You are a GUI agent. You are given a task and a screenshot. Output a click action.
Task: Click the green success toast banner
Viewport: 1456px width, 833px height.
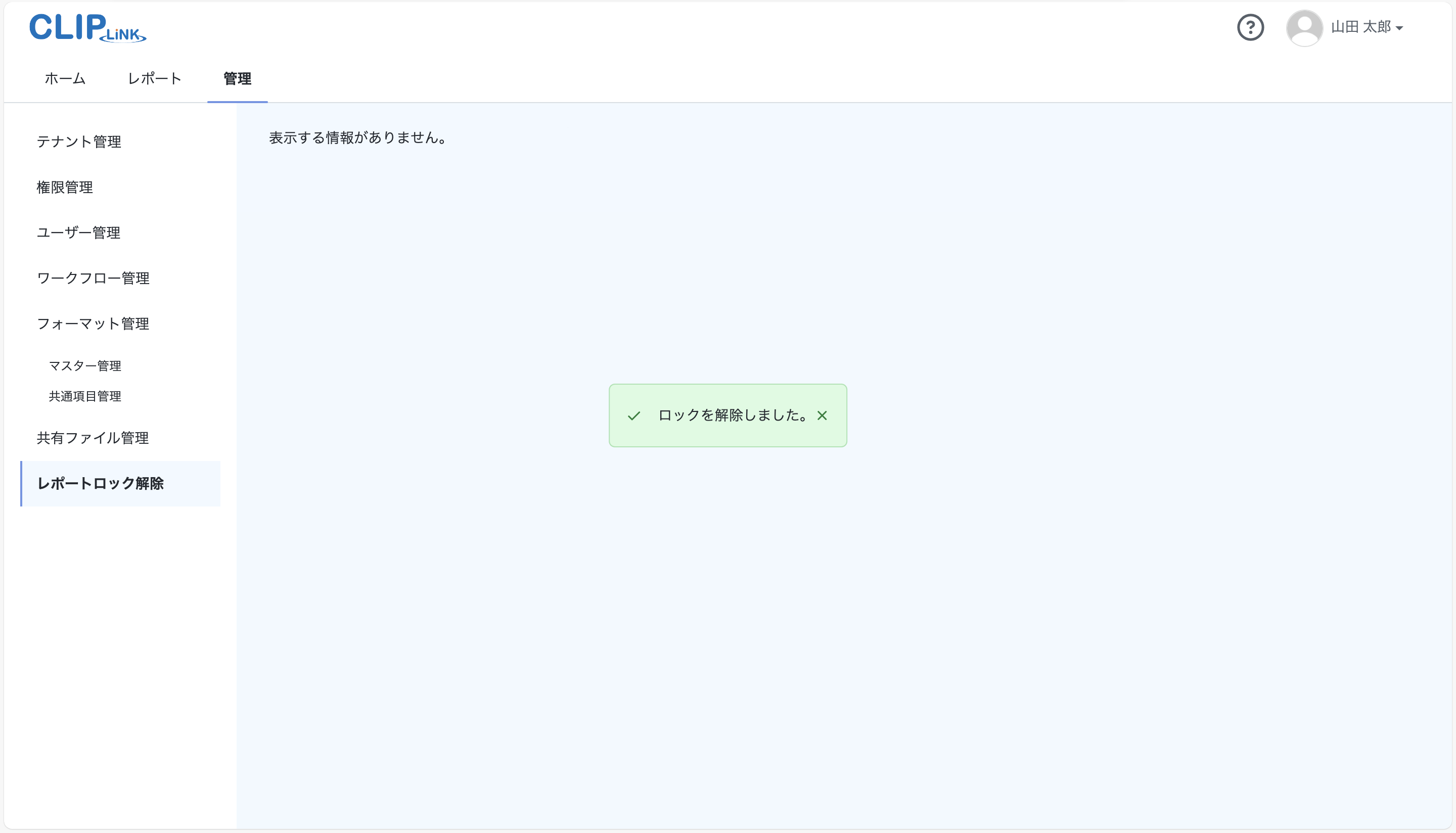(727, 416)
